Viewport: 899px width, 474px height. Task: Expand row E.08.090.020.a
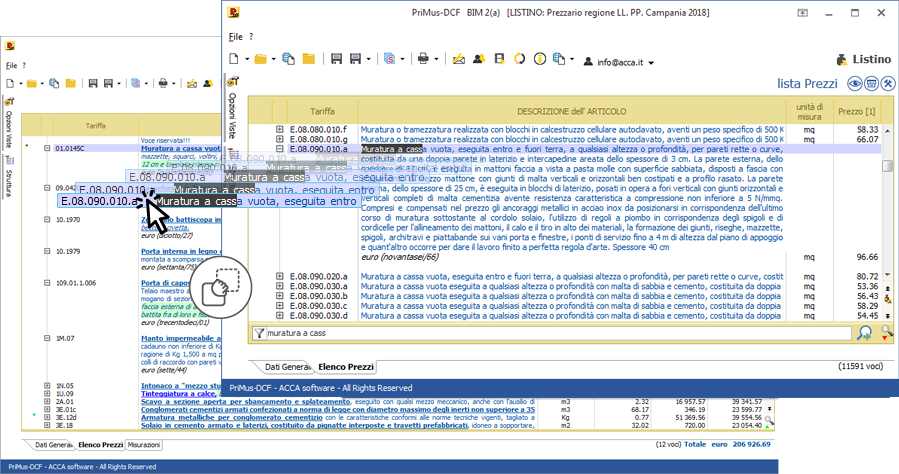point(279,276)
